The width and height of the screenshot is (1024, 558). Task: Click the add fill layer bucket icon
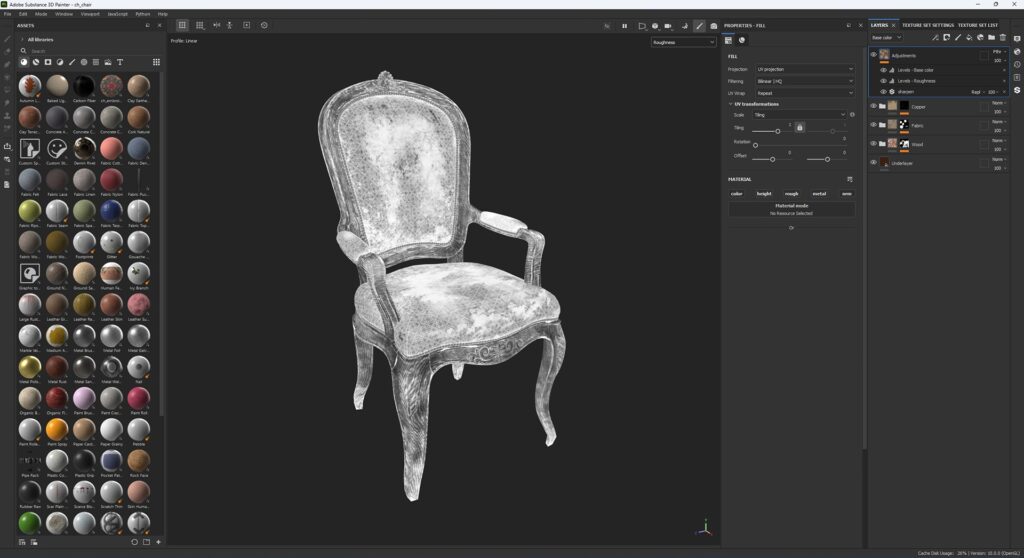pos(969,38)
